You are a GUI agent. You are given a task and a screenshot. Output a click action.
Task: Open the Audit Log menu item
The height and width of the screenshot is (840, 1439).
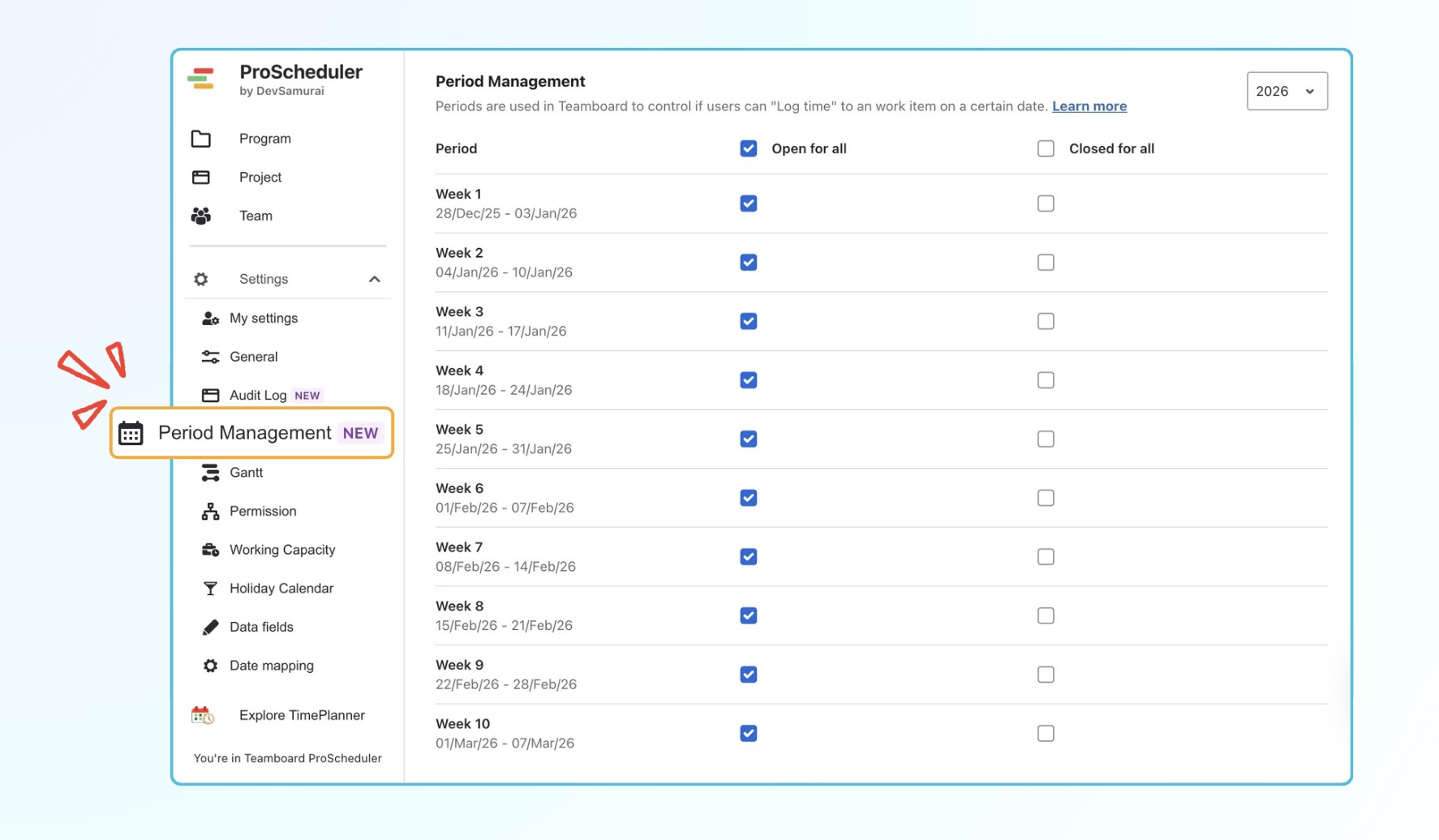point(258,396)
